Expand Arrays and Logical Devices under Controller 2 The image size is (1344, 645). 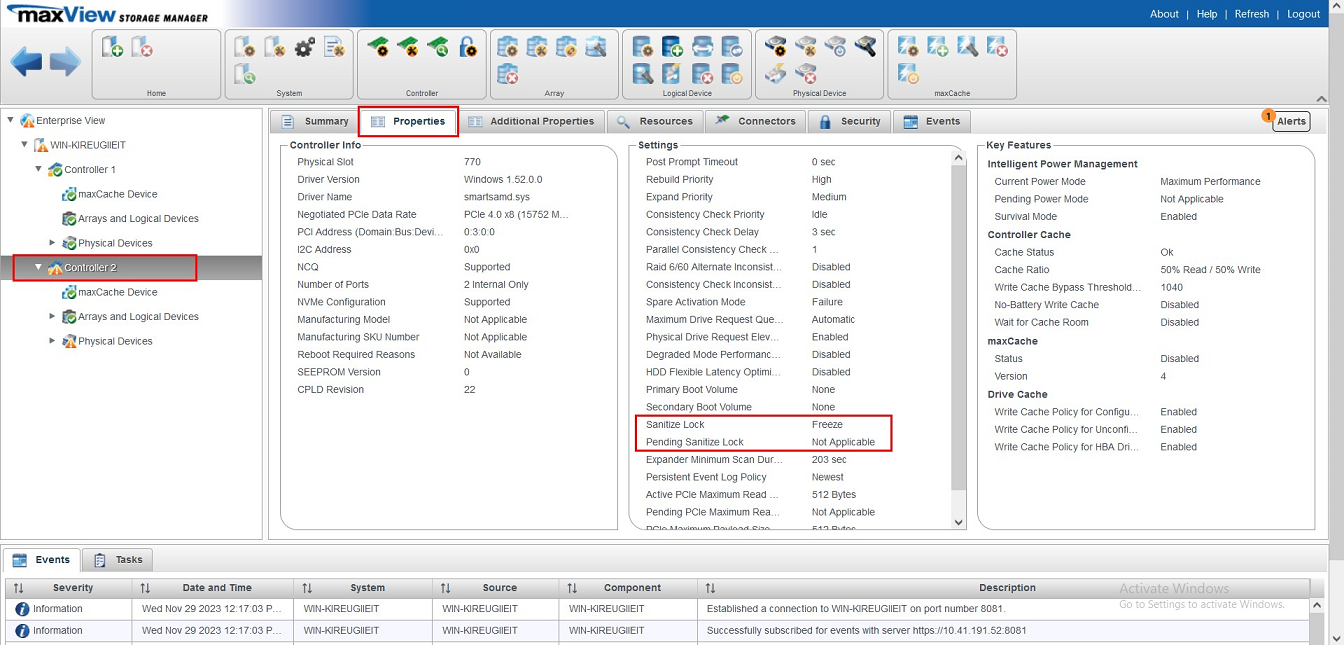click(x=53, y=317)
